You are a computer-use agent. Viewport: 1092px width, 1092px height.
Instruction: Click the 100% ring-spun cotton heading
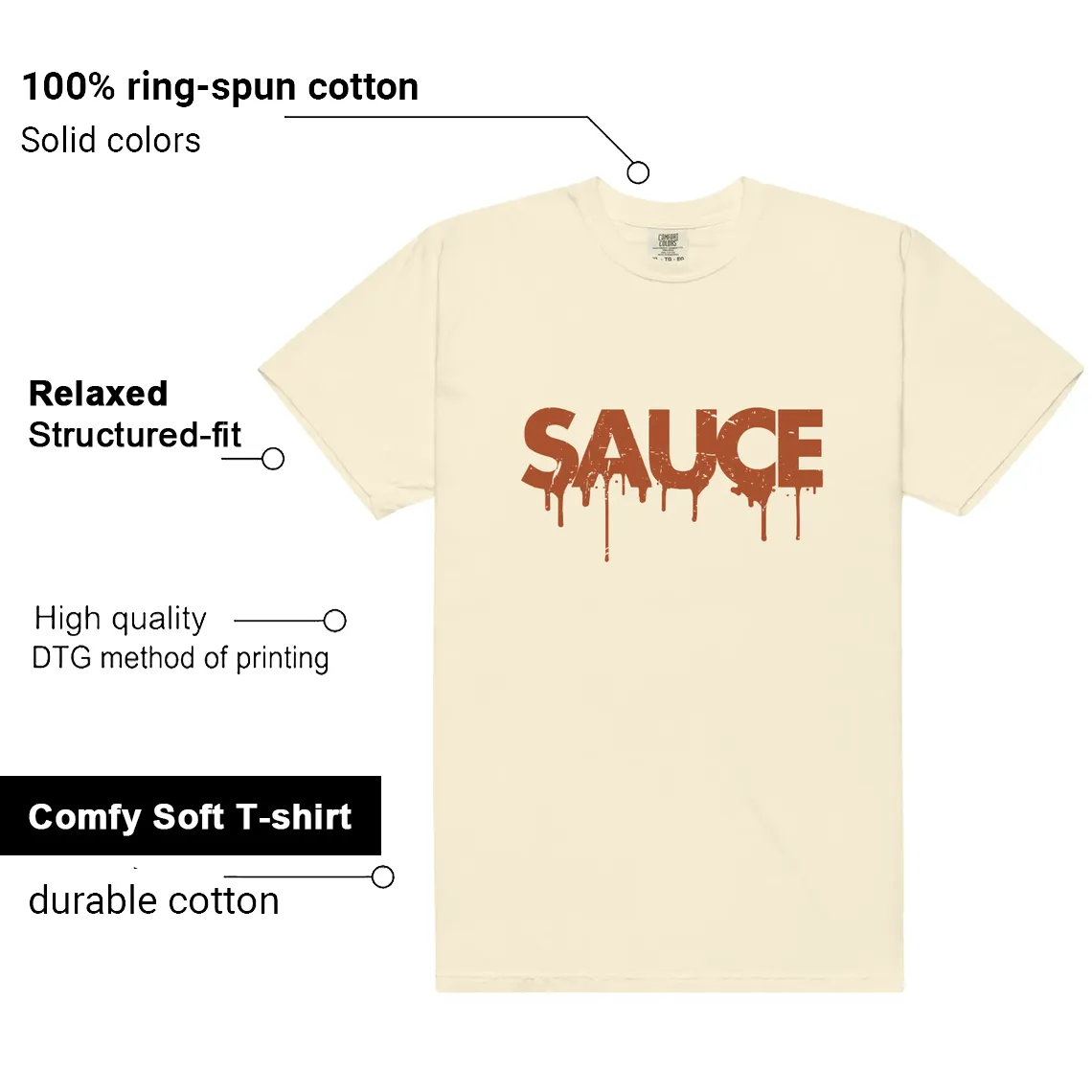tap(220, 87)
